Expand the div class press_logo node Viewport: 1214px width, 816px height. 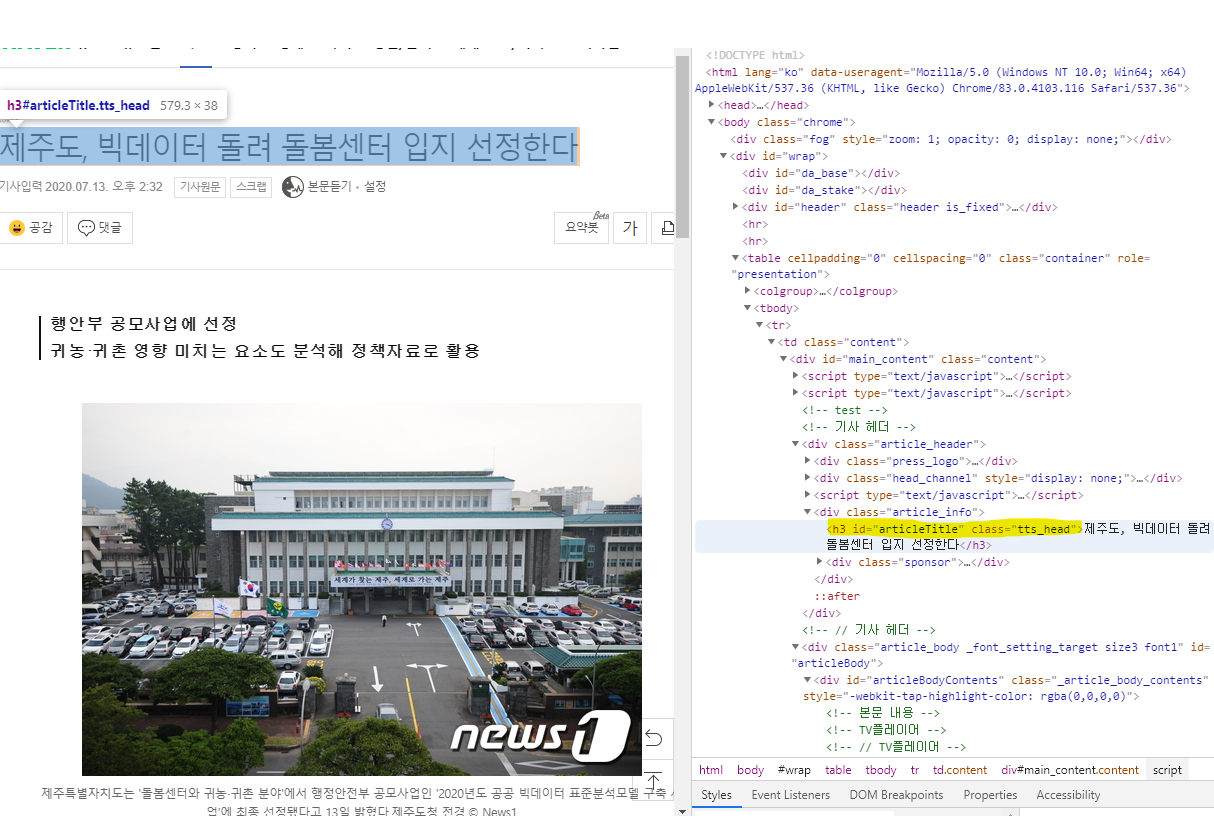click(x=807, y=462)
